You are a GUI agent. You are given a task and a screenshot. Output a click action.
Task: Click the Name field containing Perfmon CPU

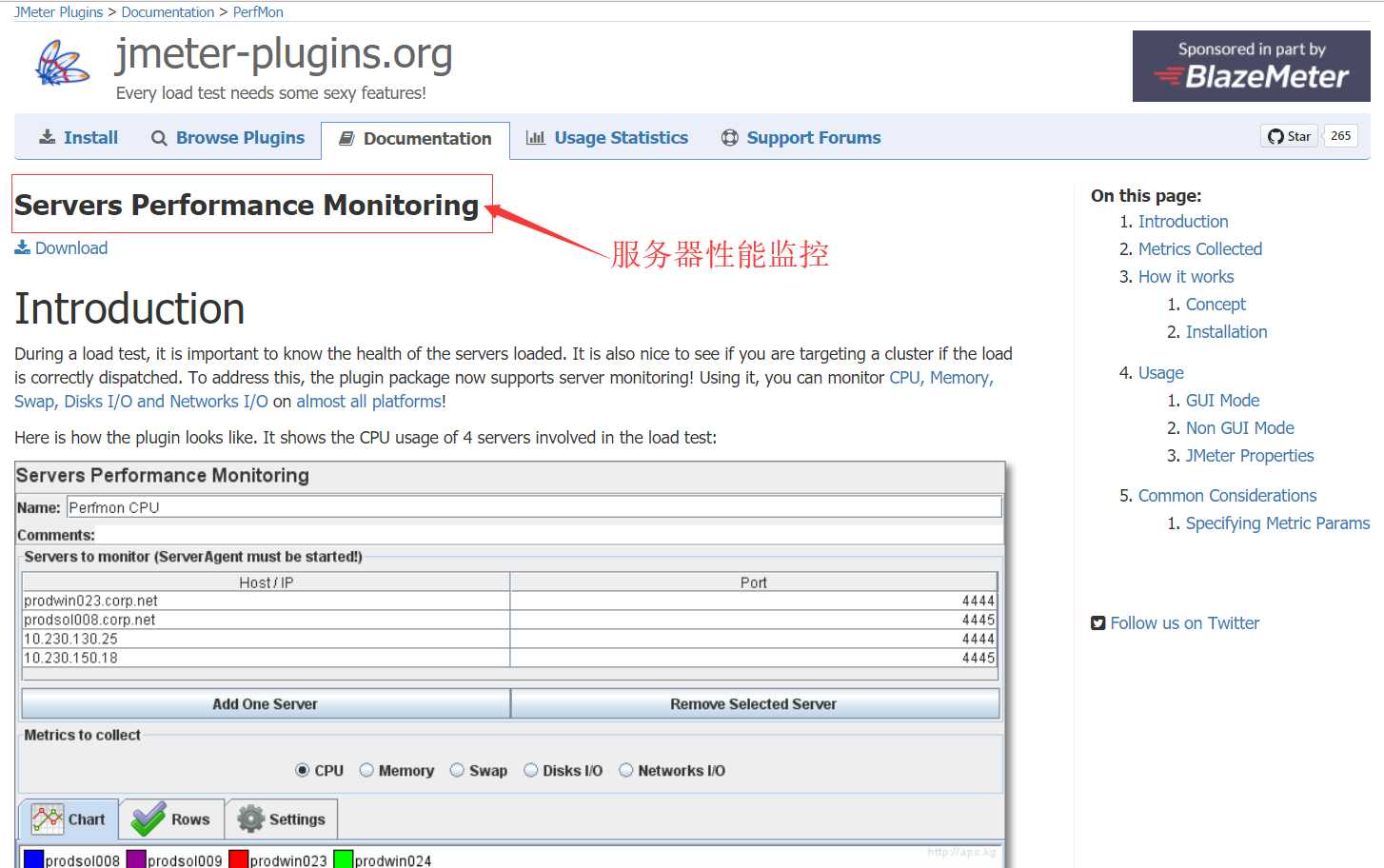point(534,507)
